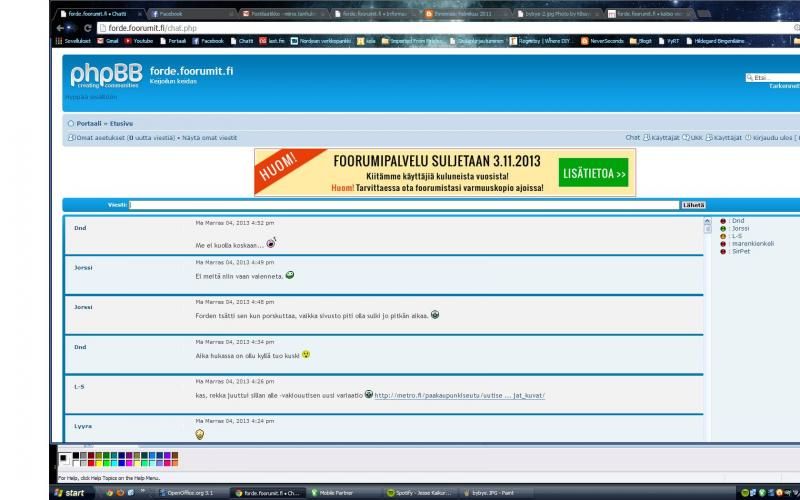
Task: Click username SirPet in online list
Action: [x=741, y=252]
